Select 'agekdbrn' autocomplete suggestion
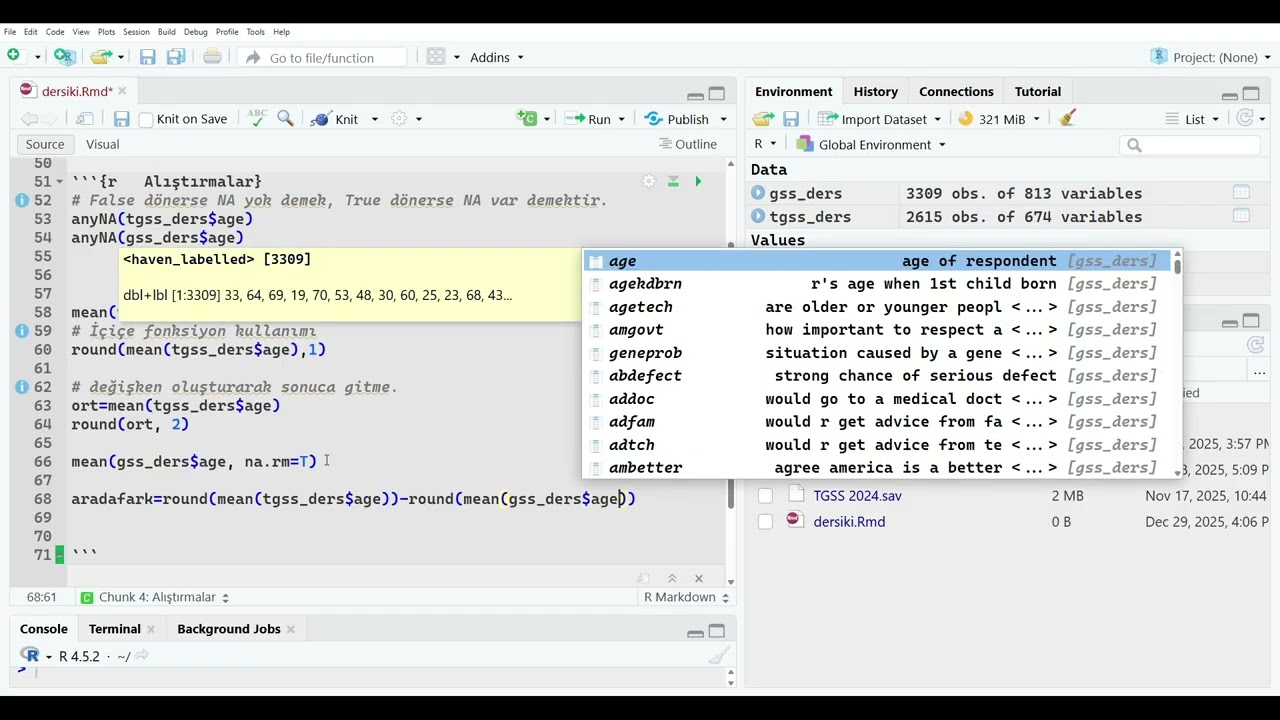The width and height of the screenshot is (1280, 720). click(x=876, y=284)
